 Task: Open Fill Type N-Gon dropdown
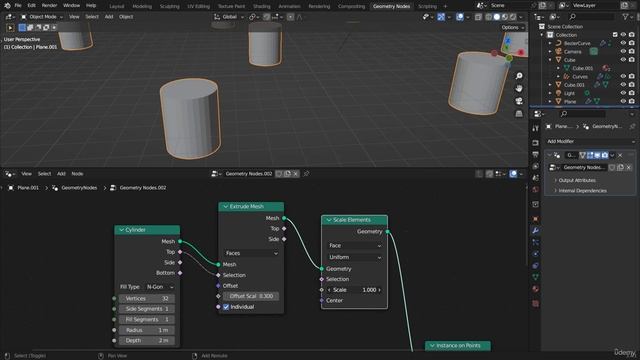tap(160, 287)
